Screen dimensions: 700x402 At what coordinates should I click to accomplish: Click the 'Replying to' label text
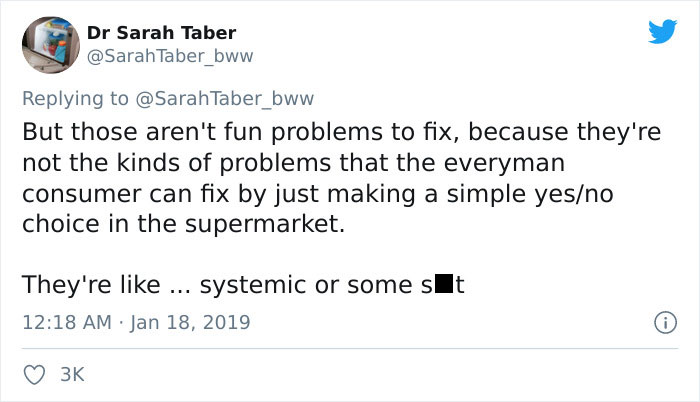[x=75, y=99]
